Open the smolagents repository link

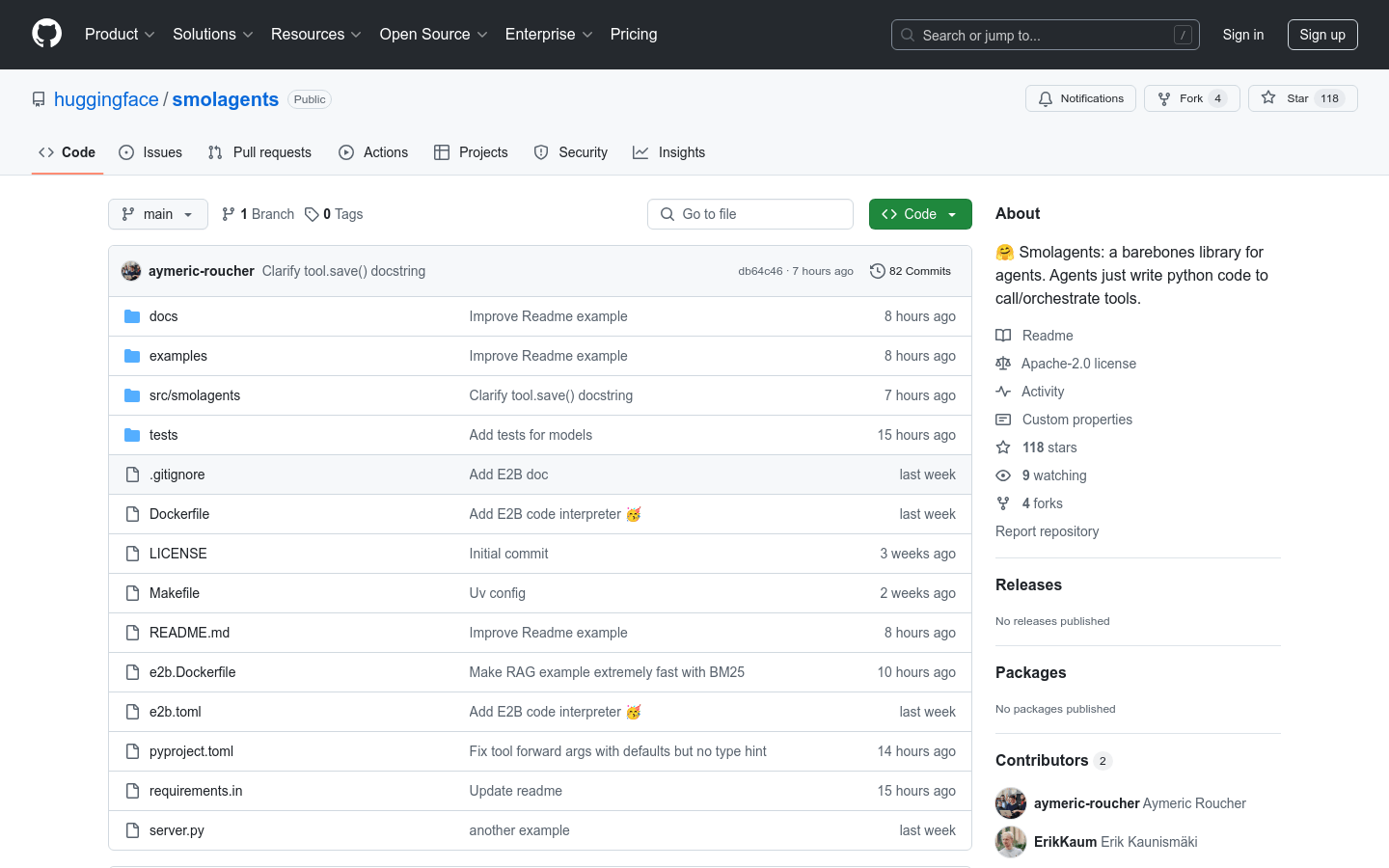click(x=226, y=99)
